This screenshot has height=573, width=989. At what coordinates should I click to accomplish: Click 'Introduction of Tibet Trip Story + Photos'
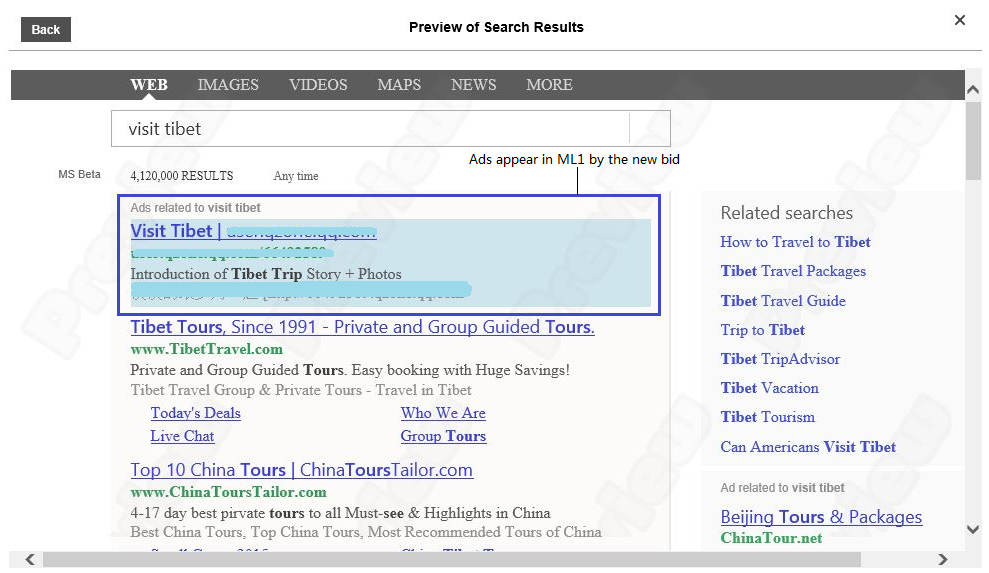coord(266,274)
